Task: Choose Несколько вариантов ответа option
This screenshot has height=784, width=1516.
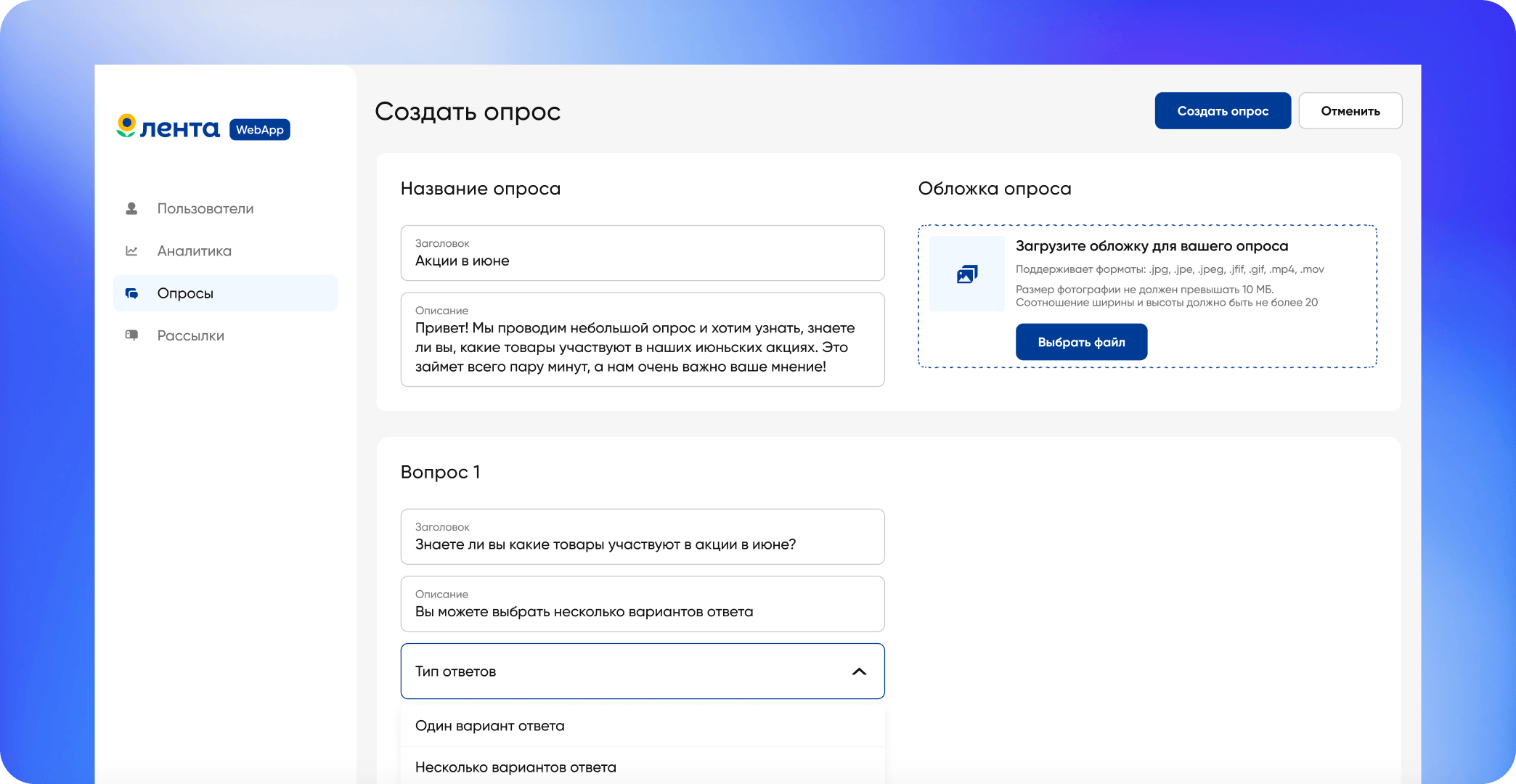Action: point(515,767)
